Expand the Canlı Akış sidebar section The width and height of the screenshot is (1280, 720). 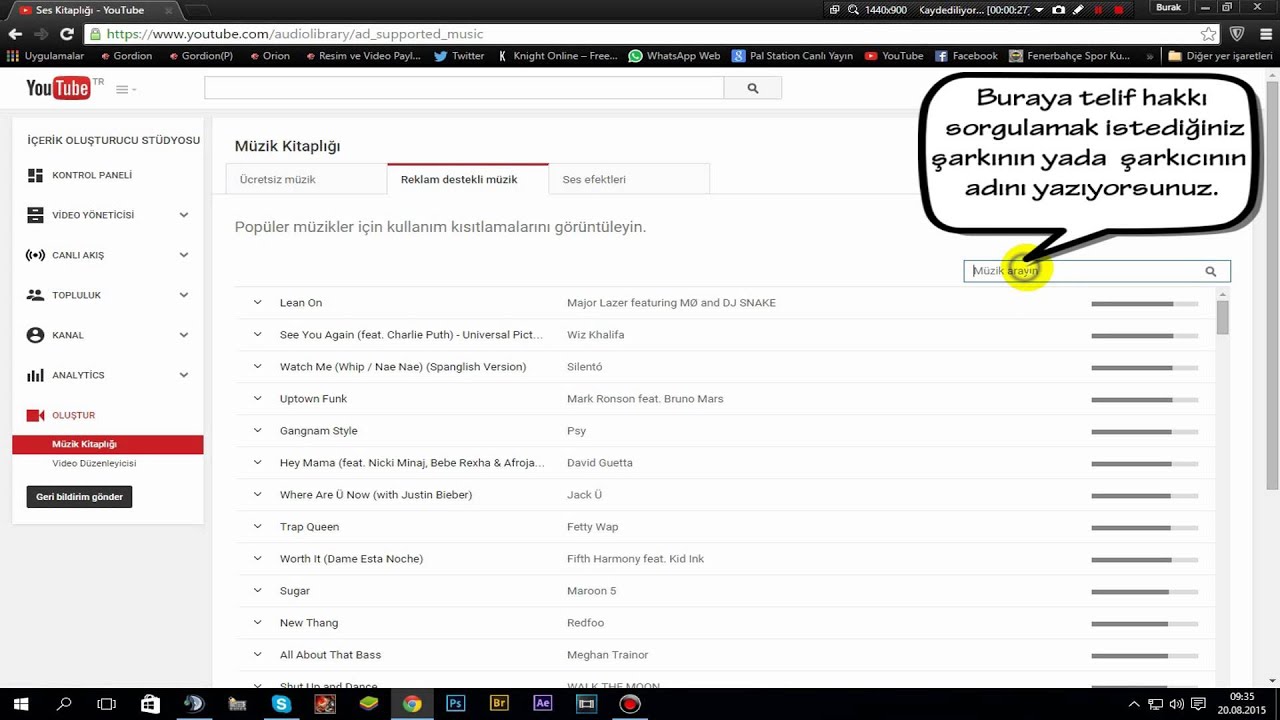pos(184,255)
